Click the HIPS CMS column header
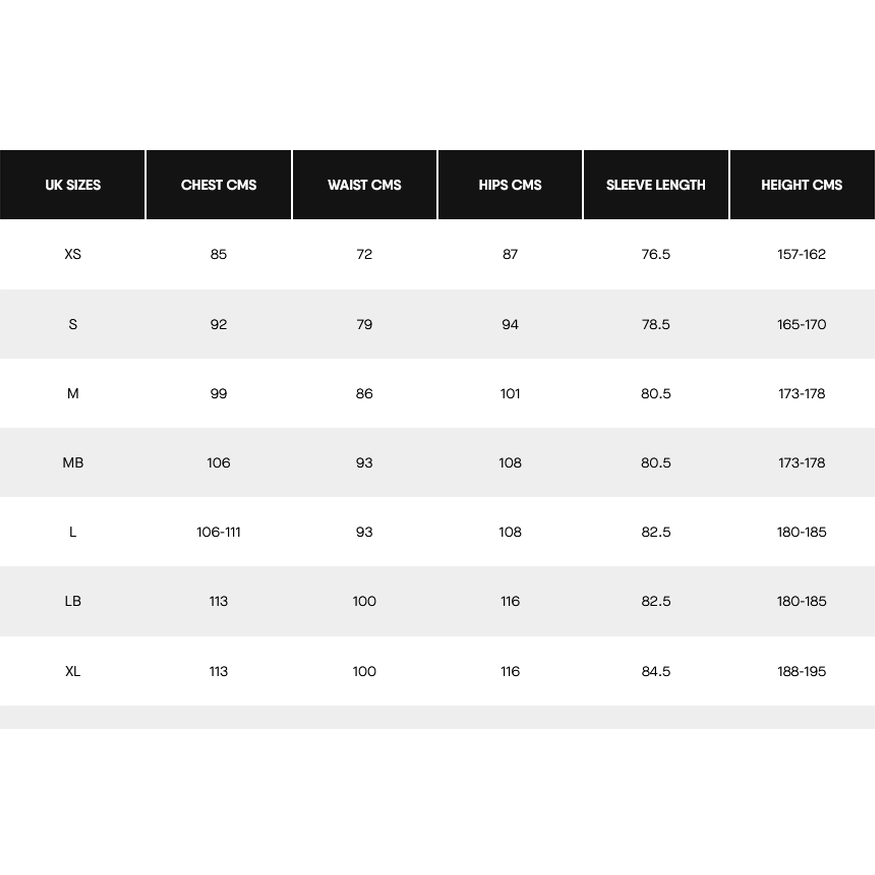875x875 pixels. (x=510, y=185)
